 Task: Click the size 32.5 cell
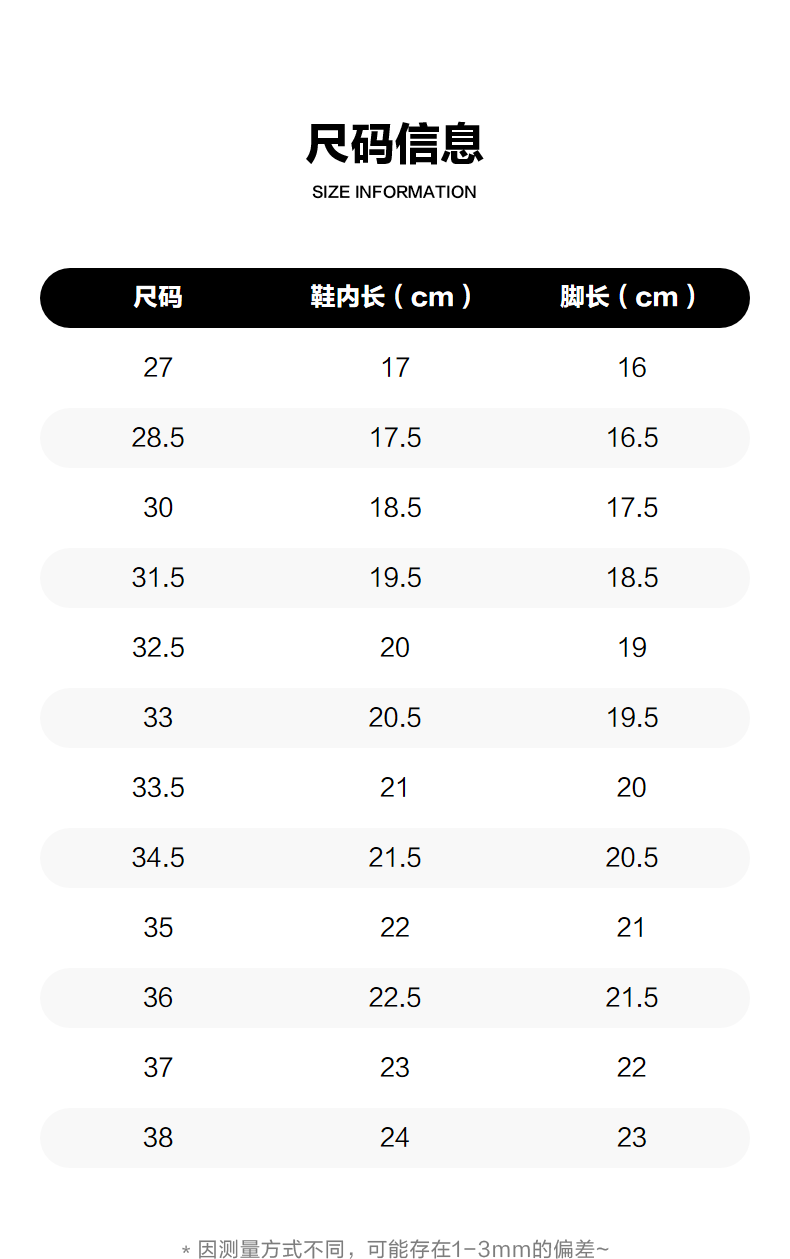click(158, 648)
